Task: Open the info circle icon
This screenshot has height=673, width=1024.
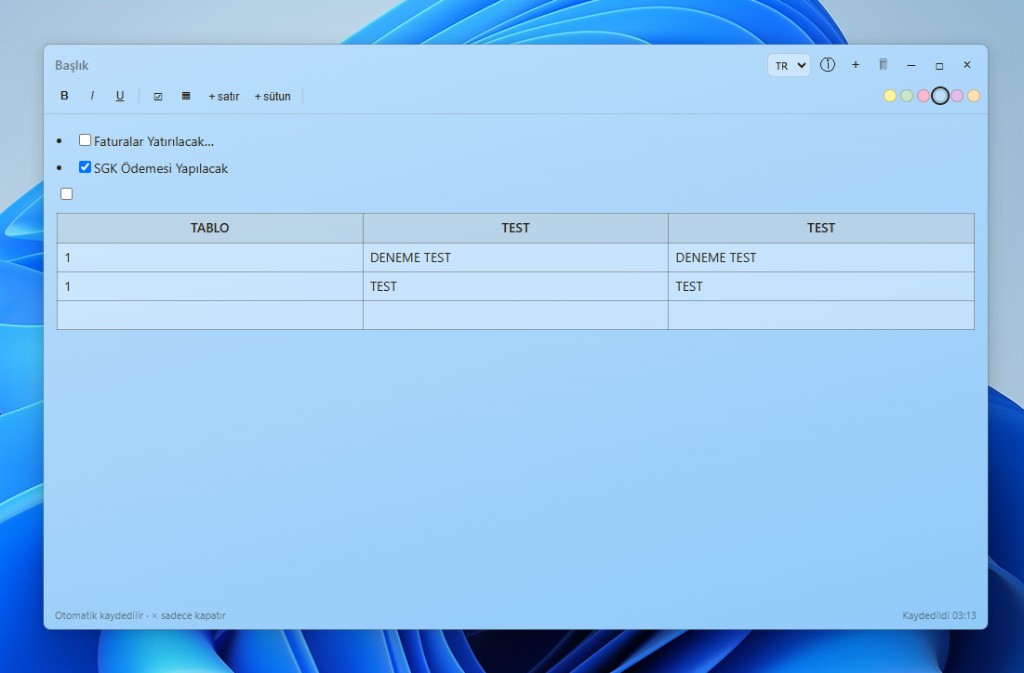Action: point(827,65)
